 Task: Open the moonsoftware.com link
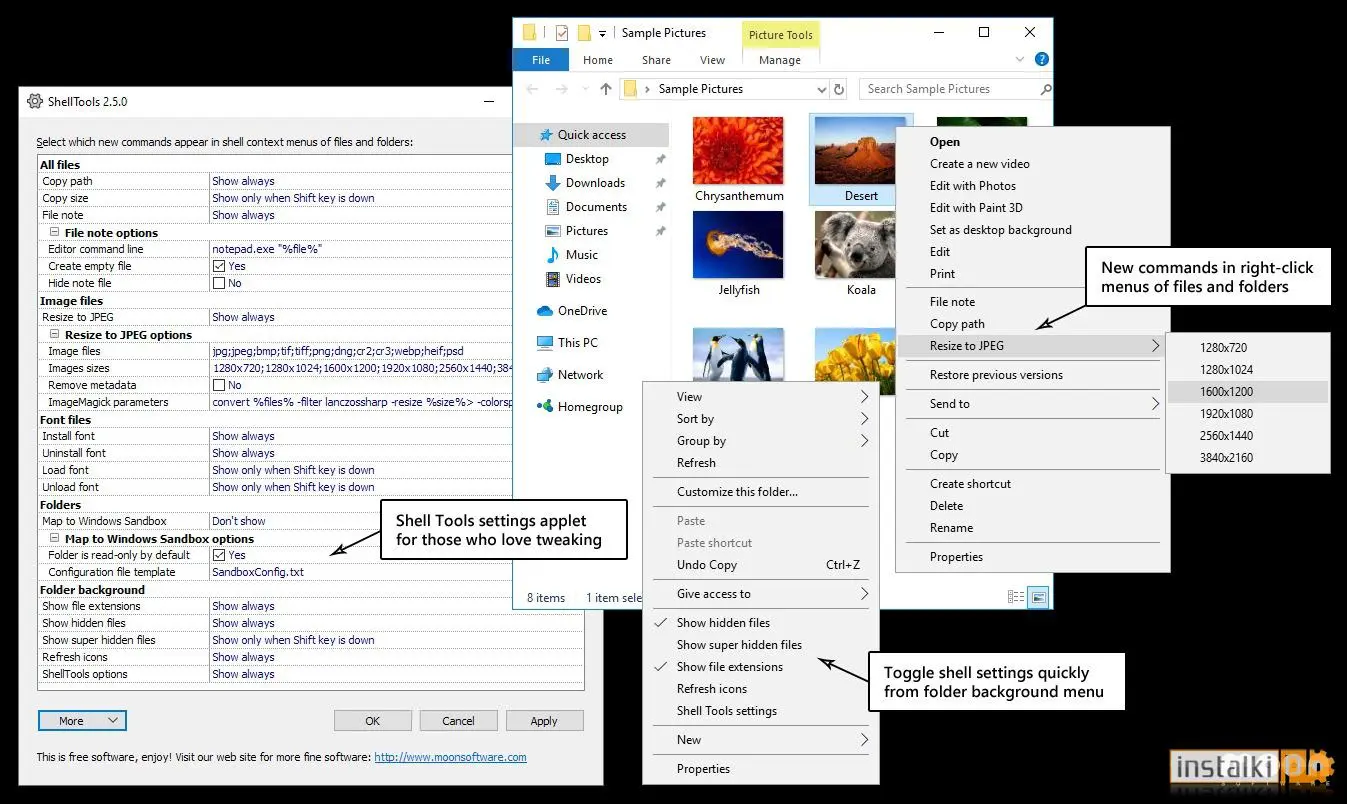[450, 757]
